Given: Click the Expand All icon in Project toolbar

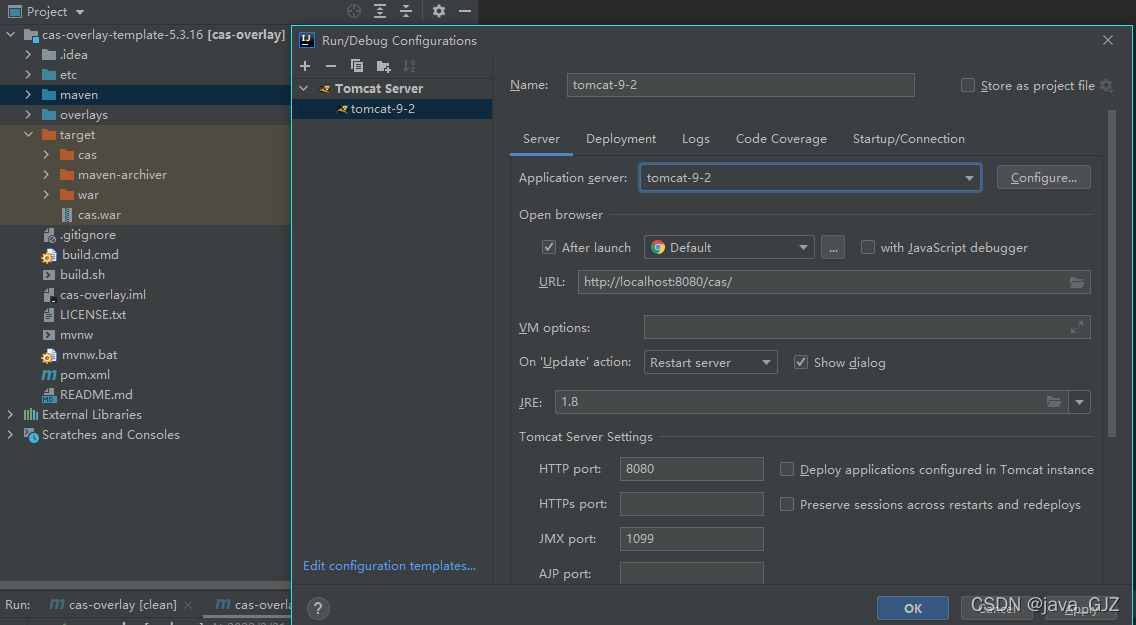Looking at the screenshot, I should [x=380, y=11].
